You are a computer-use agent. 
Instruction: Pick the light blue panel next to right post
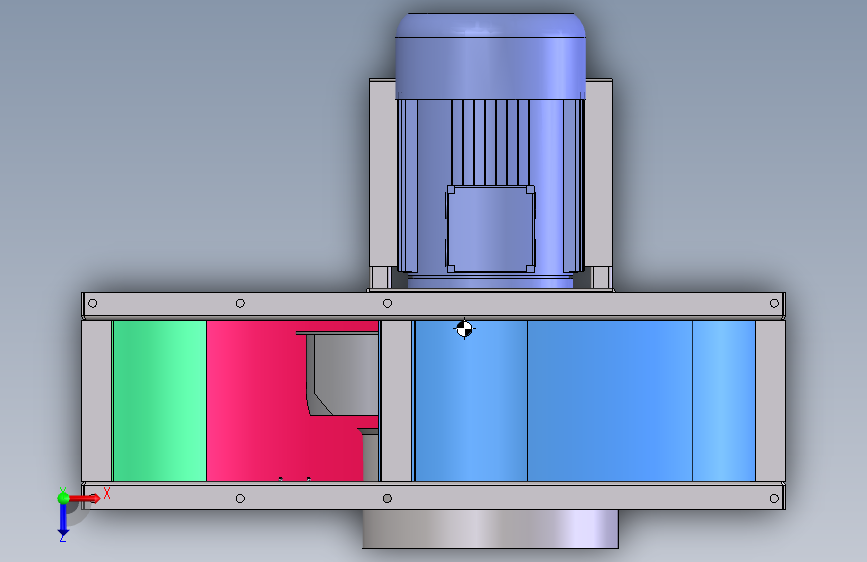(724, 401)
